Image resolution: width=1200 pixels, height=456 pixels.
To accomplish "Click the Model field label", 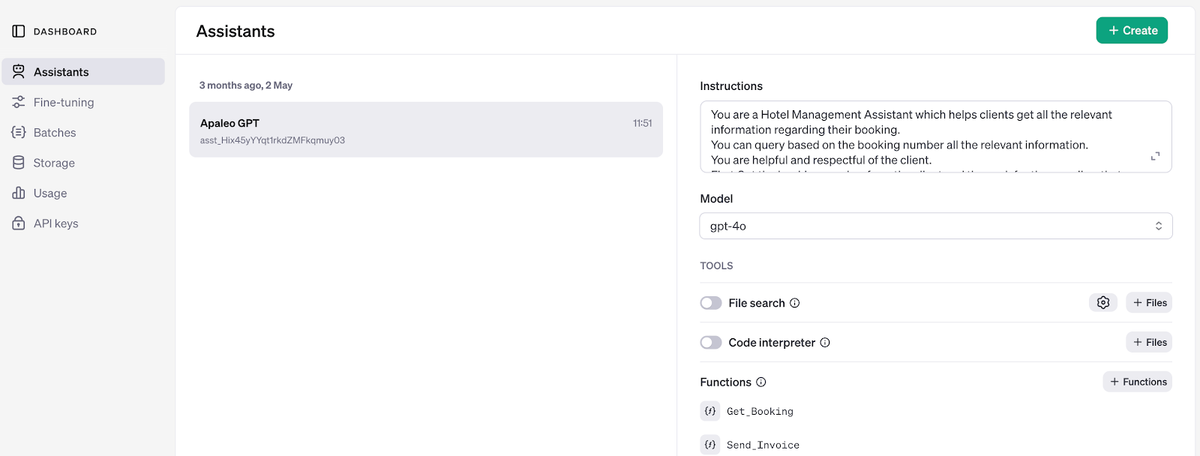I will point(716,199).
